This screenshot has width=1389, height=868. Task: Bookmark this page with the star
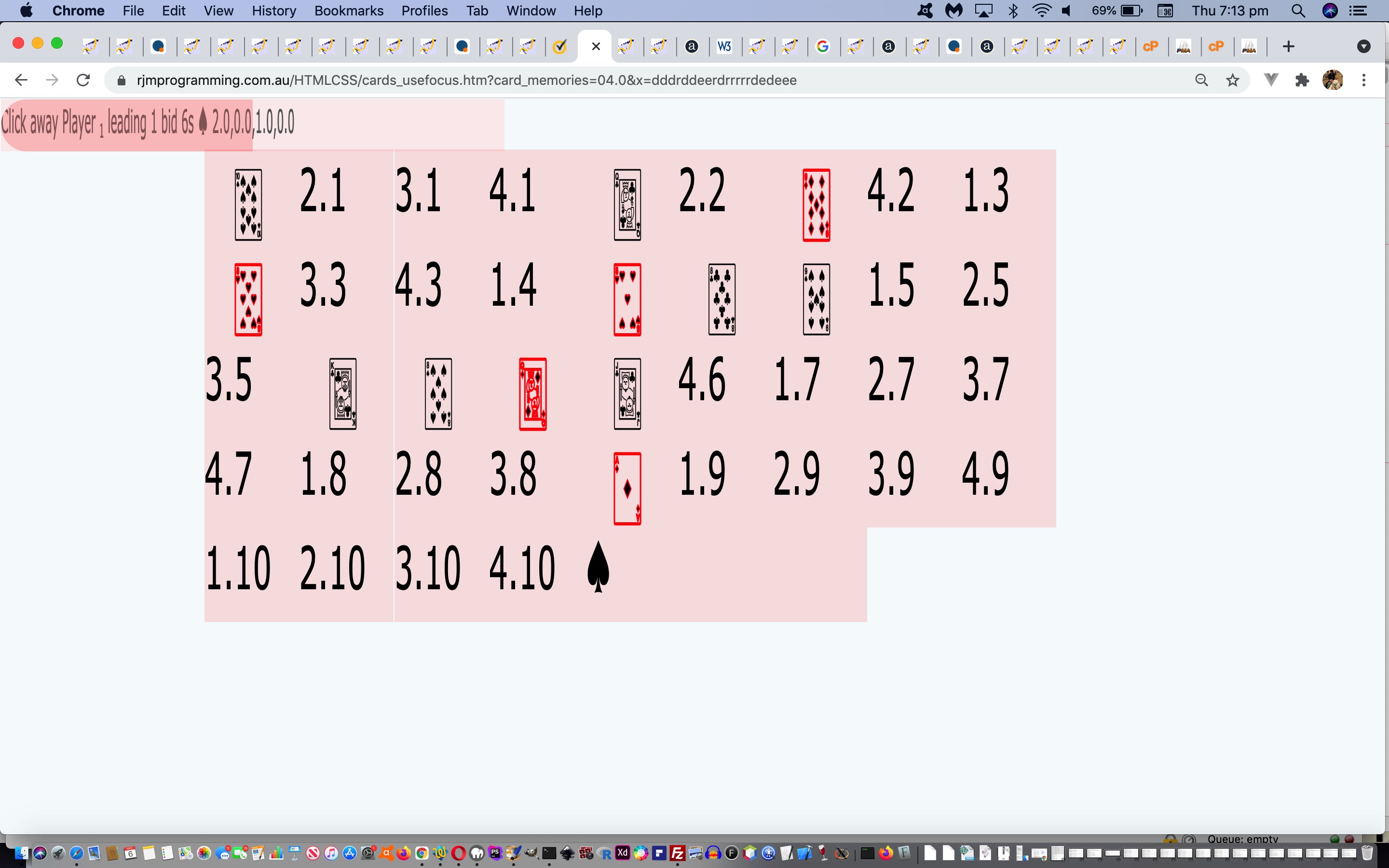(x=1232, y=81)
